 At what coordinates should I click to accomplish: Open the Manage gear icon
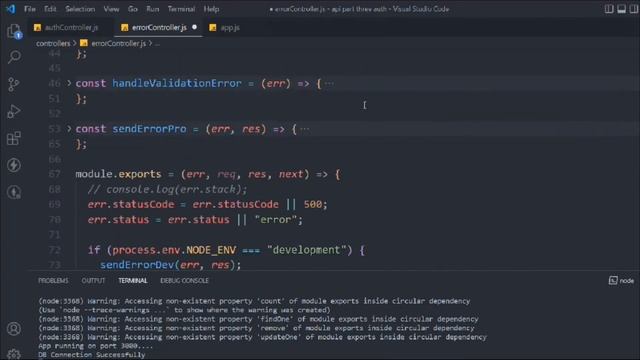point(14,354)
